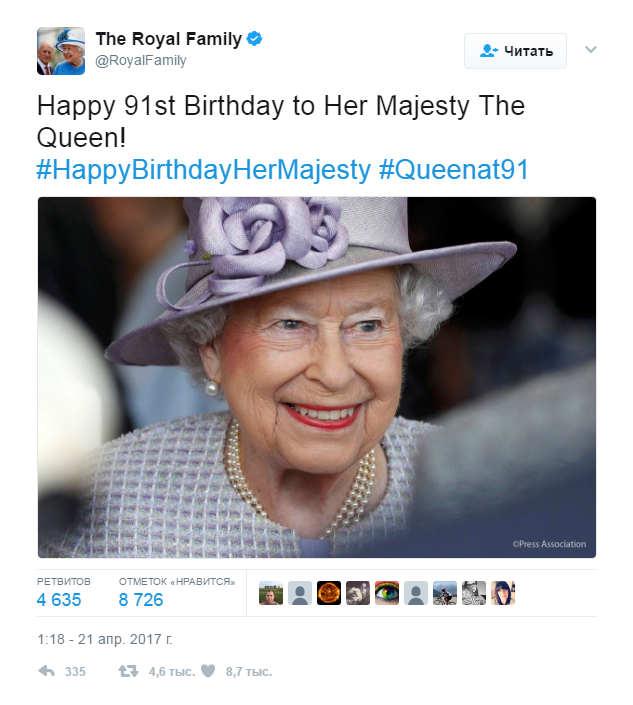This screenshot has height=705, width=633.
Task: Retweet this post via retweet icon
Action: pos(128,671)
